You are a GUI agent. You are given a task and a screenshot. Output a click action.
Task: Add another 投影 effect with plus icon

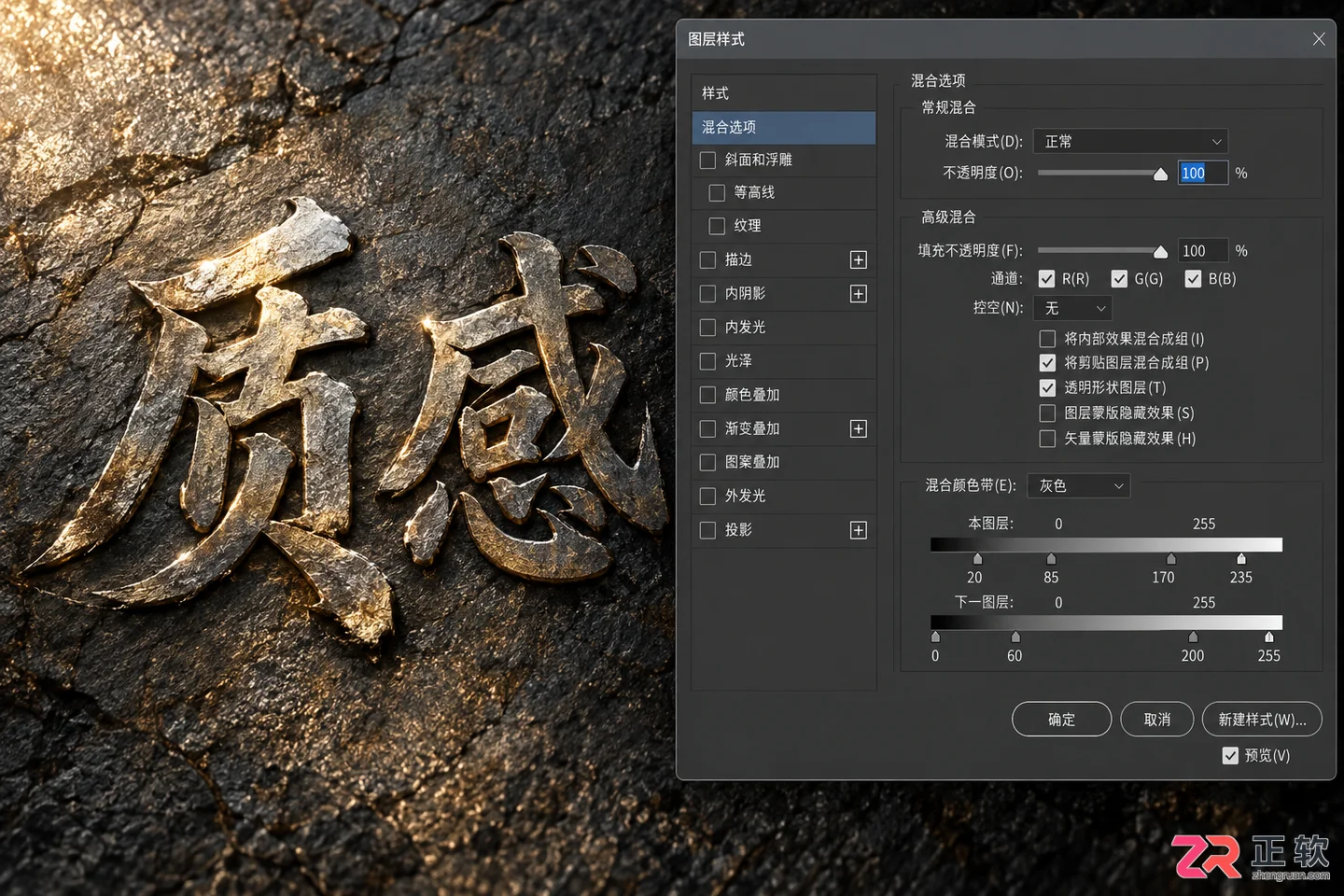859,530
